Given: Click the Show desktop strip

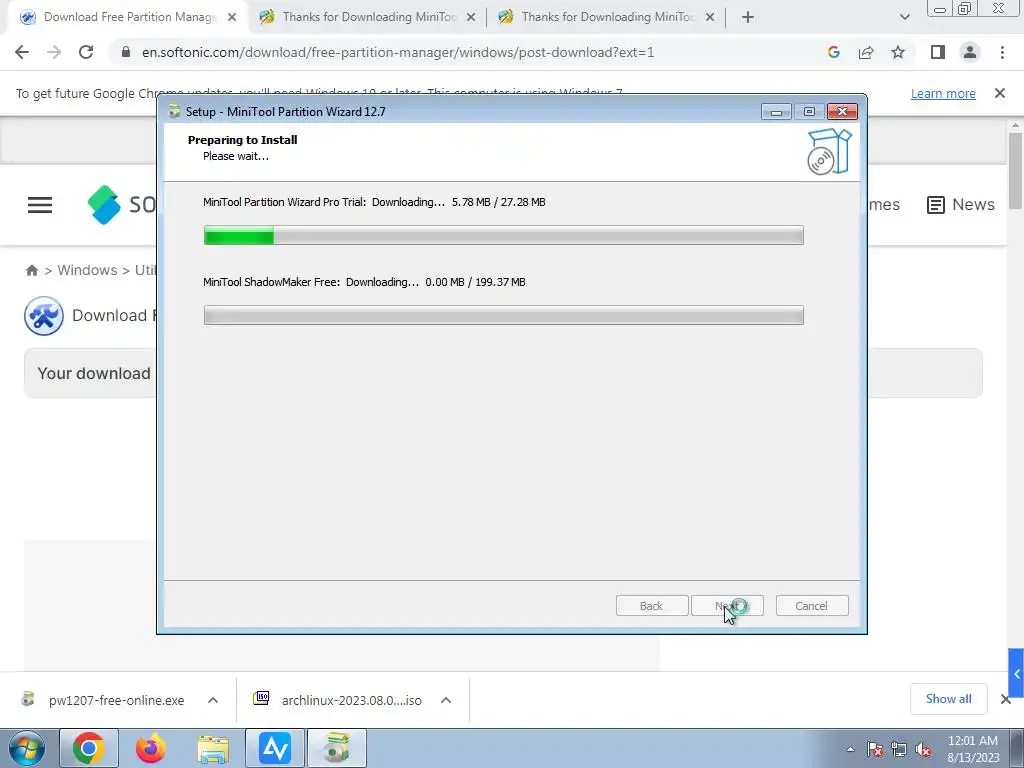Looking at the screenshot, I should 1017,748.
